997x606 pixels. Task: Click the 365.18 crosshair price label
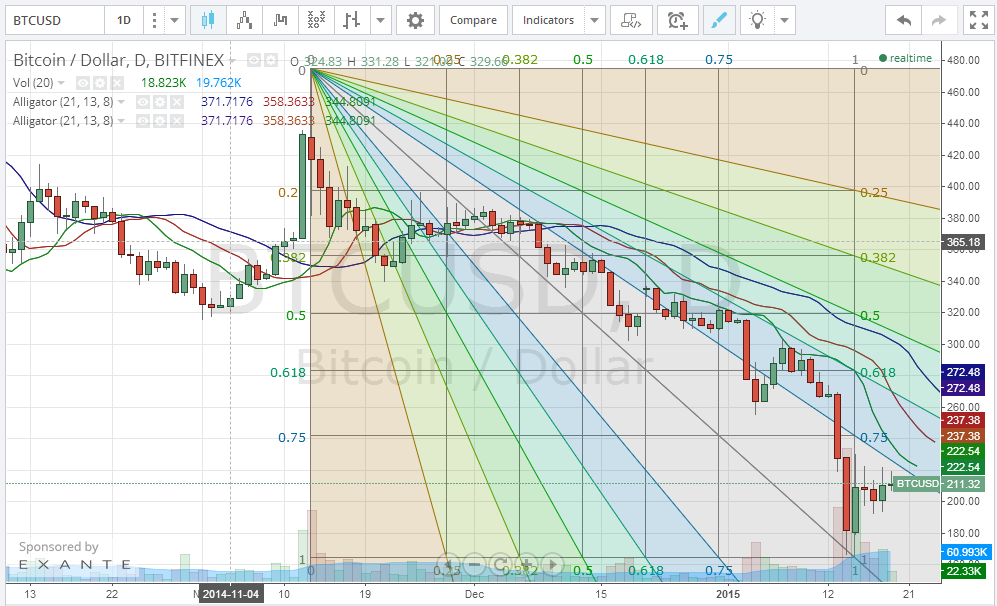coord(963,242)
